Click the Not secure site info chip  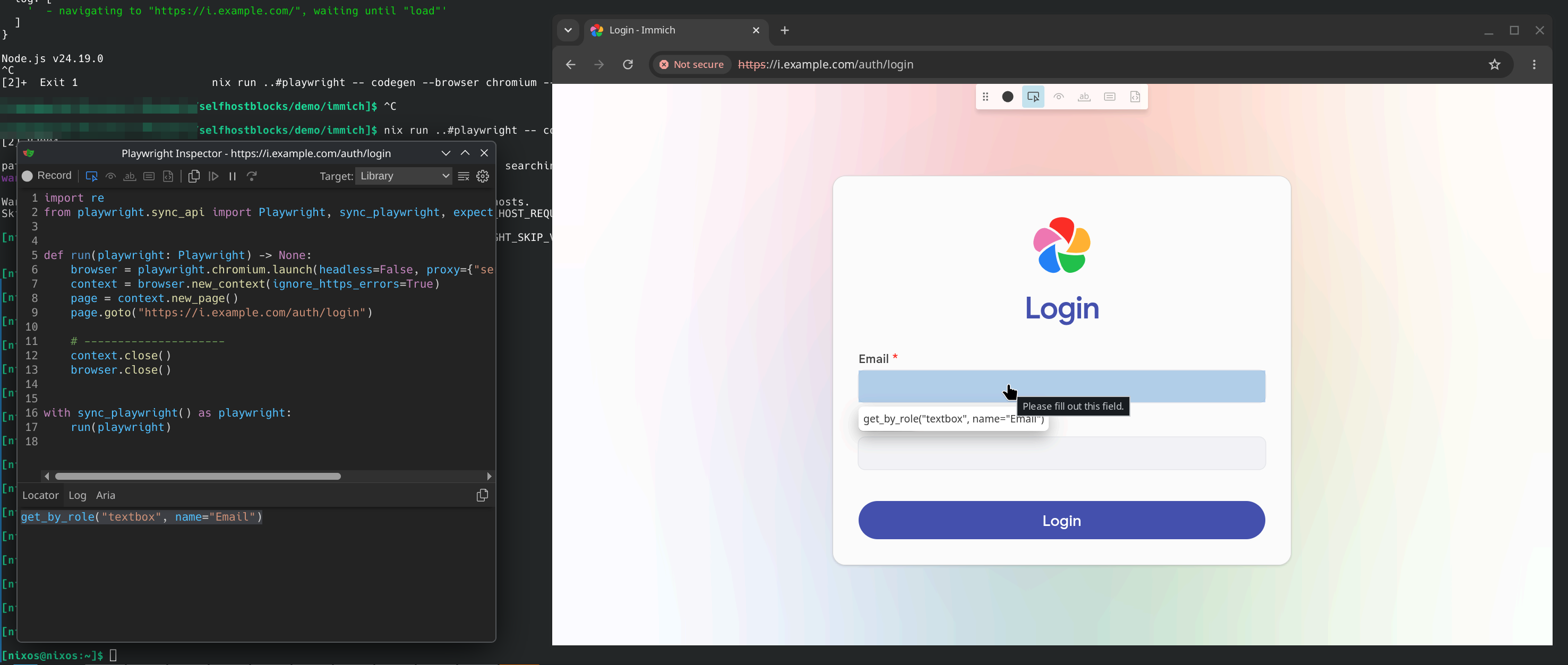tap(691, 65)
